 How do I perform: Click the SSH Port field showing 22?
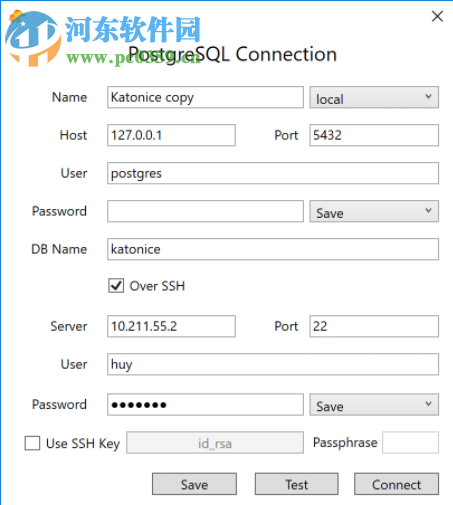coord(374,326)
